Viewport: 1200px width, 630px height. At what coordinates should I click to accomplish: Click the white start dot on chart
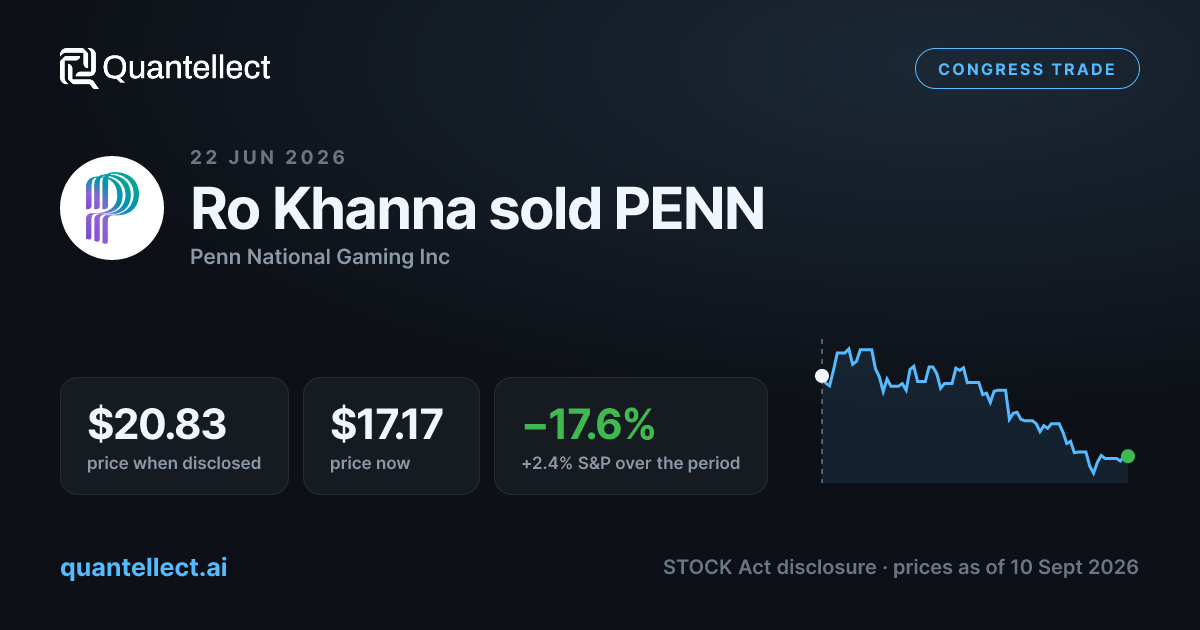(x=822, y=376)
